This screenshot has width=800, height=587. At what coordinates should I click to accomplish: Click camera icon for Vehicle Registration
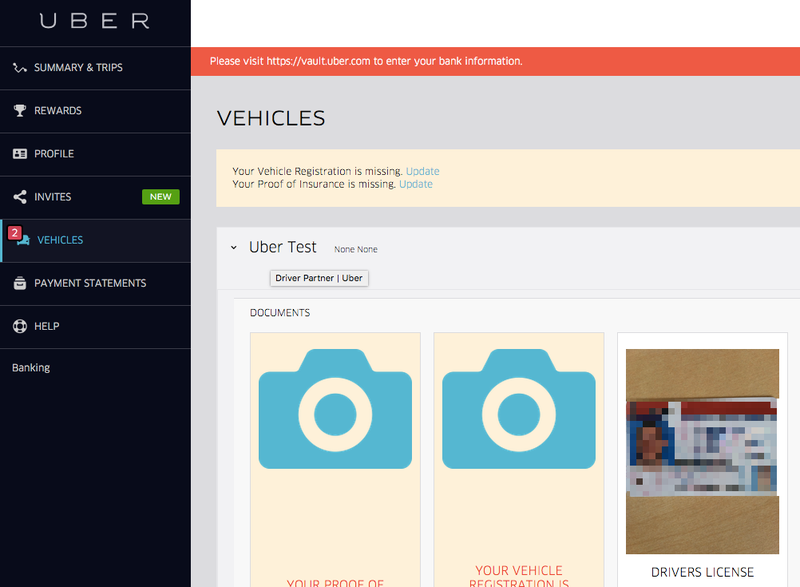(519, 409)
